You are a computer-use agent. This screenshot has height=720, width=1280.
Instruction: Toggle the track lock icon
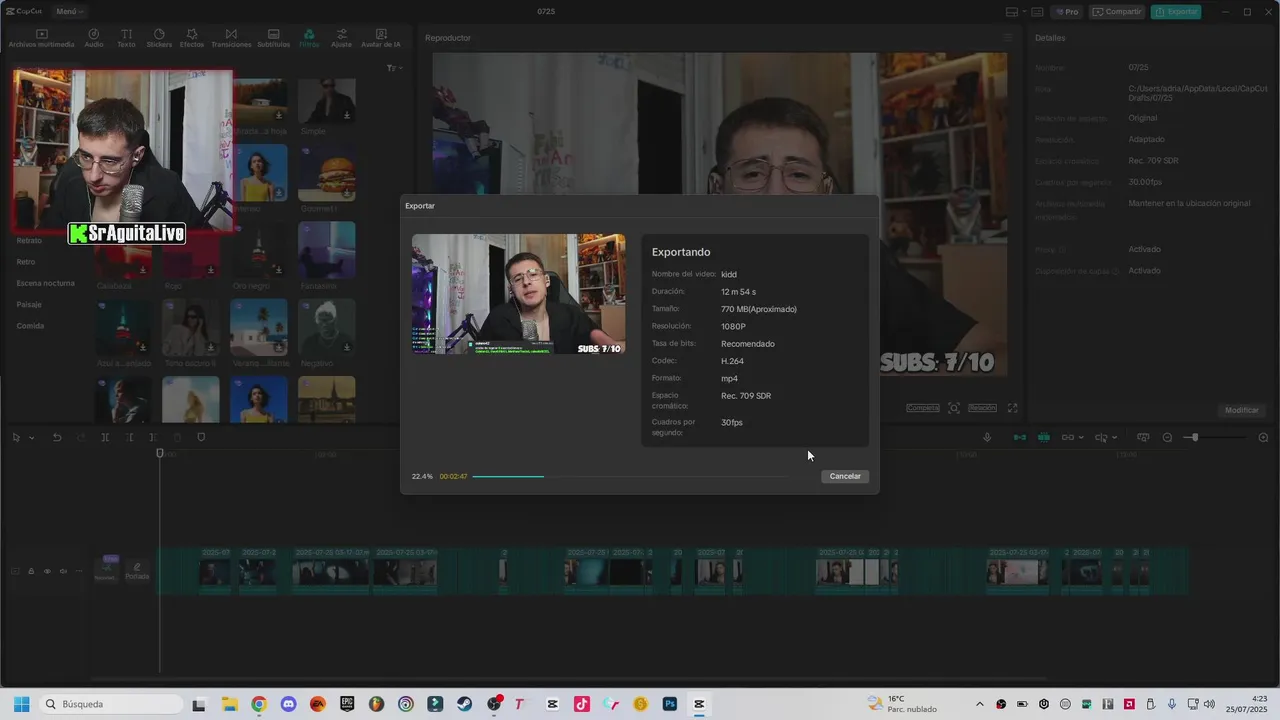point(31,571)
